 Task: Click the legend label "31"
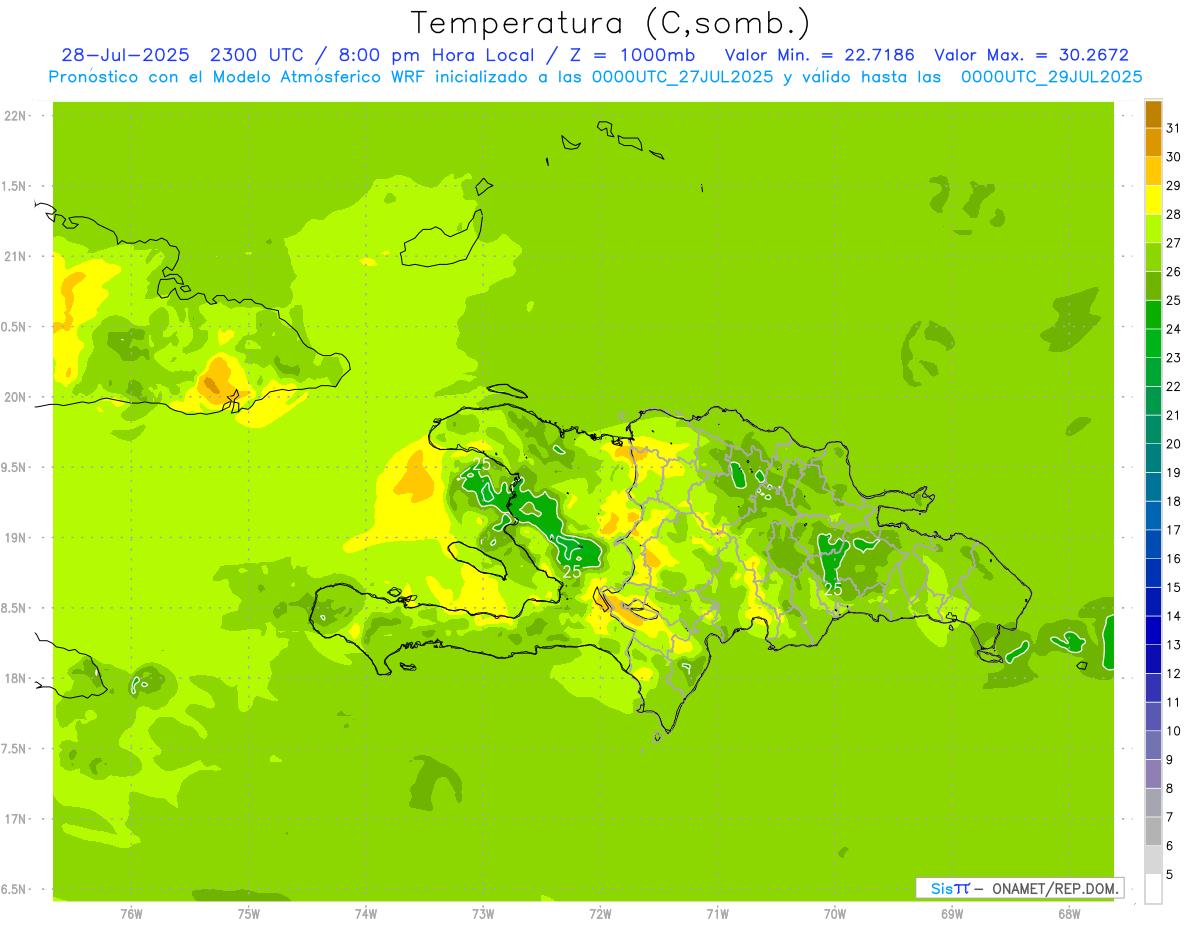click(1173, 128)
